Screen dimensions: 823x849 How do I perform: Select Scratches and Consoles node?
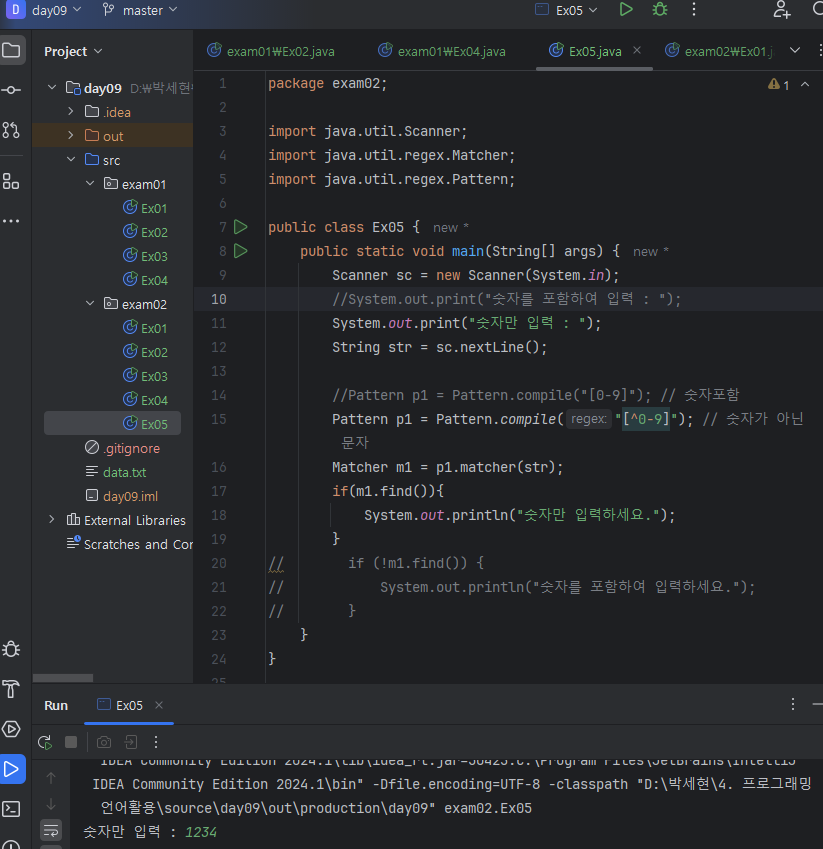pos(129,544)
